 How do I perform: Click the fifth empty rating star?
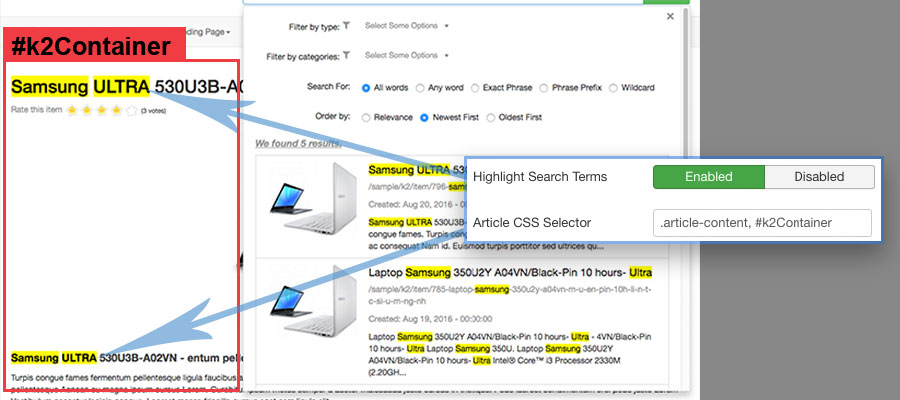(x=131, y=110)
